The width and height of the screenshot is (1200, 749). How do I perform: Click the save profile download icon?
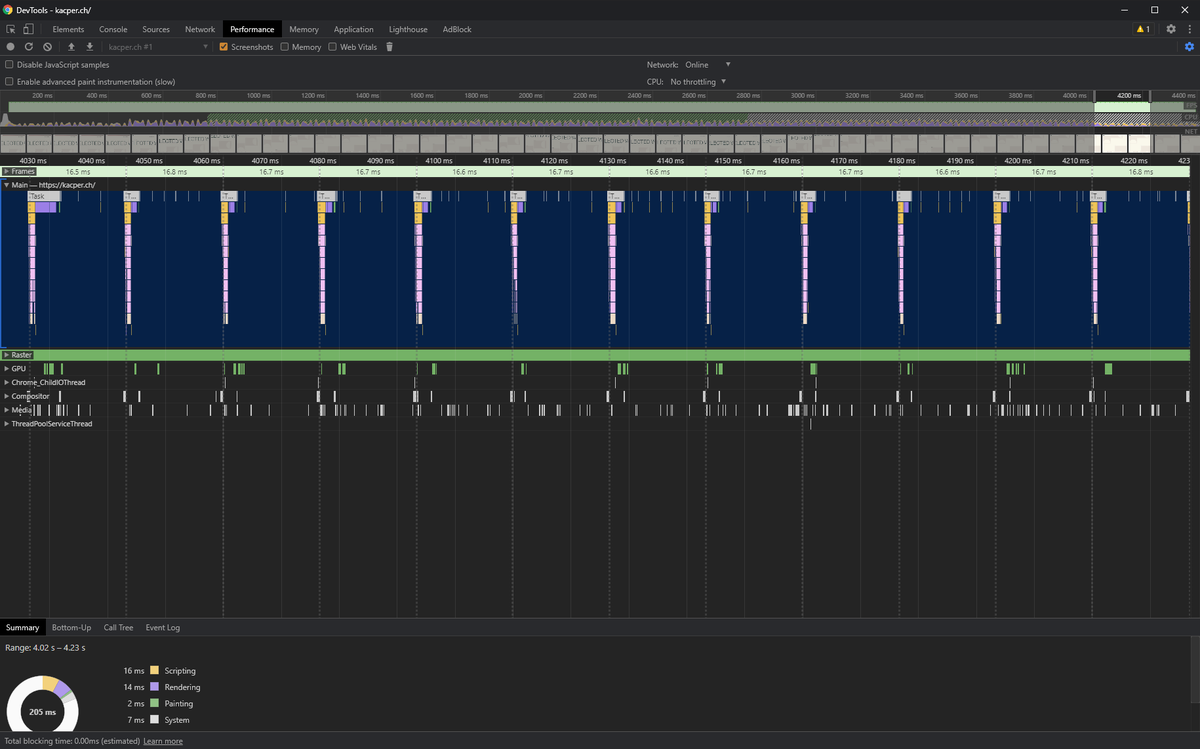click(x=90, y=47)
